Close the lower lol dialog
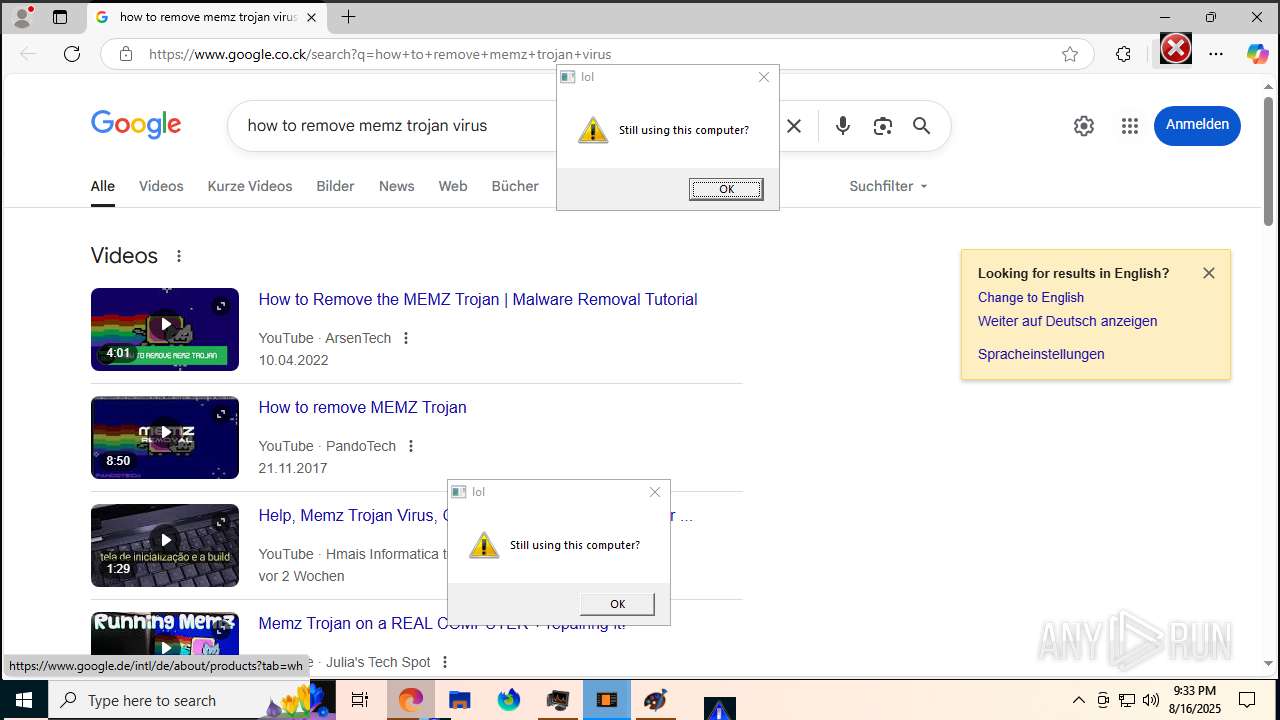1280x720 pixels. pyautogui.click(x=655, y=492)
